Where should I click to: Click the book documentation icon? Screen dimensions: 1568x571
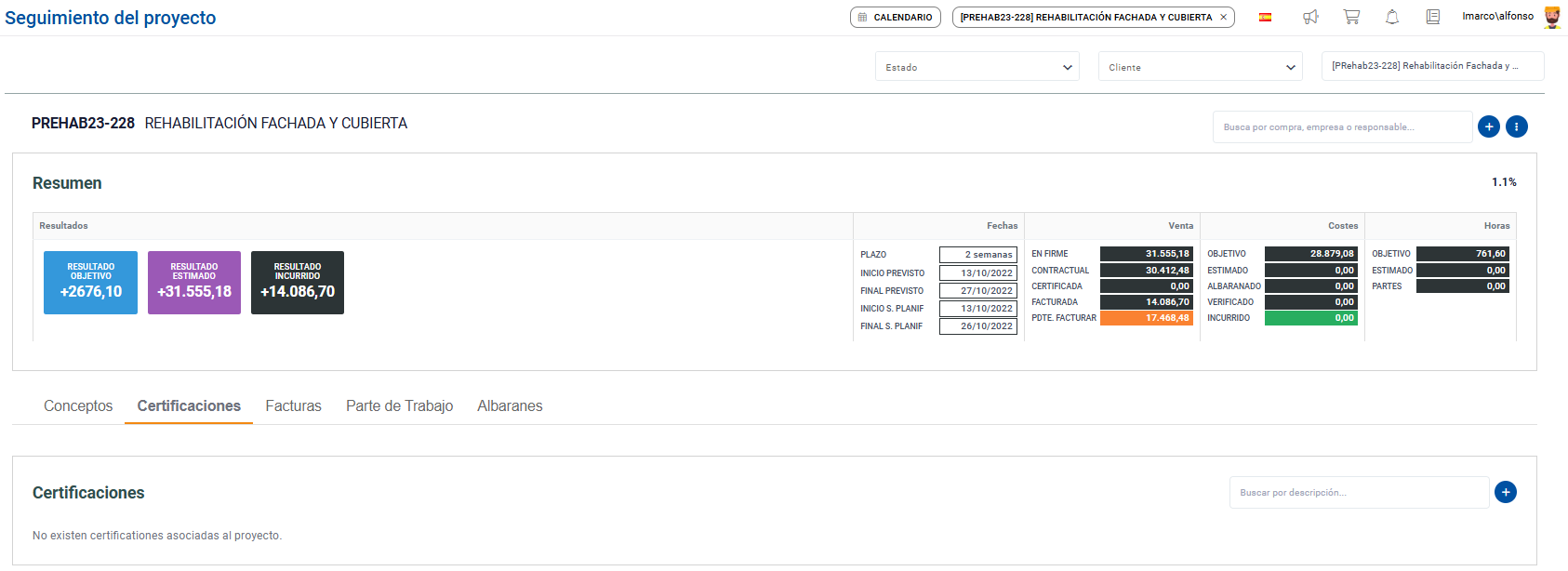[1433, 17]
